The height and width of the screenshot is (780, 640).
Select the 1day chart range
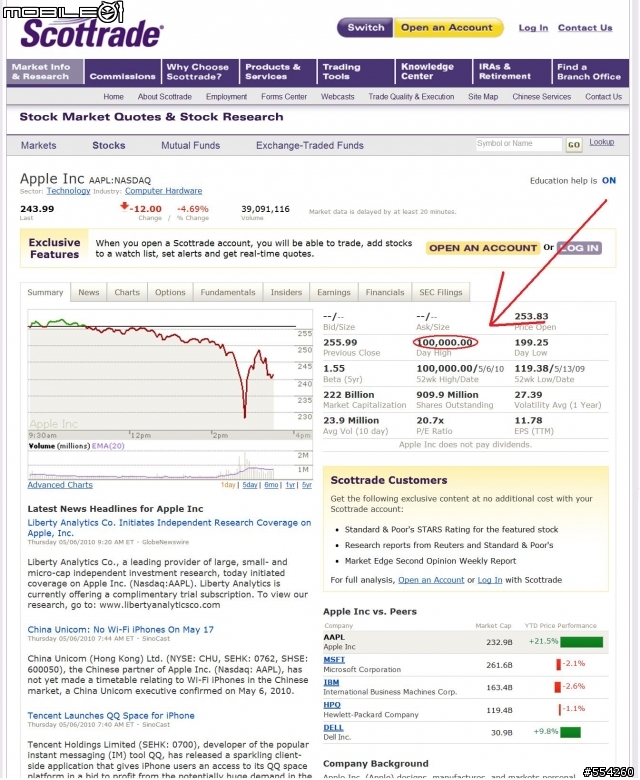point(228,485)
